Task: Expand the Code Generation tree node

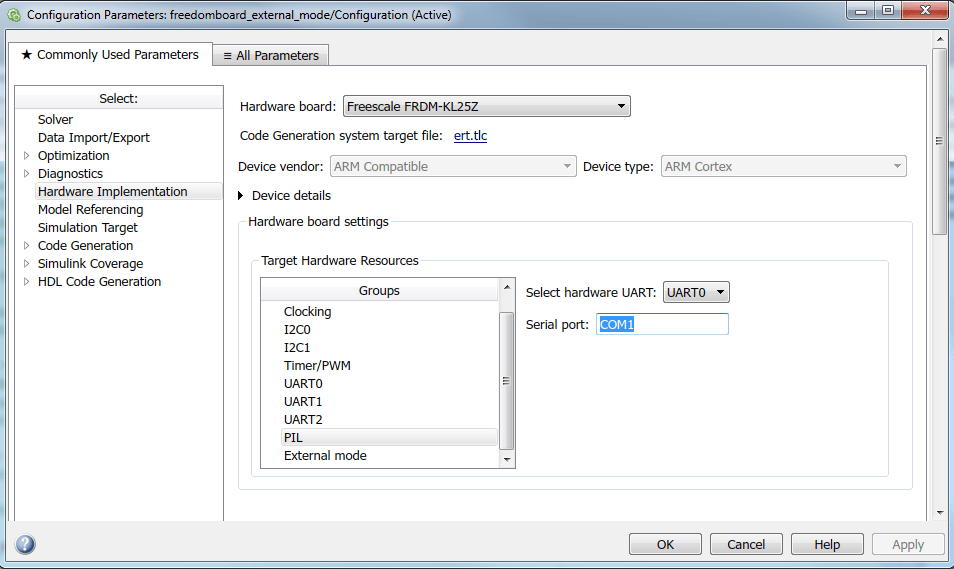Action: (x=27, y=245)
